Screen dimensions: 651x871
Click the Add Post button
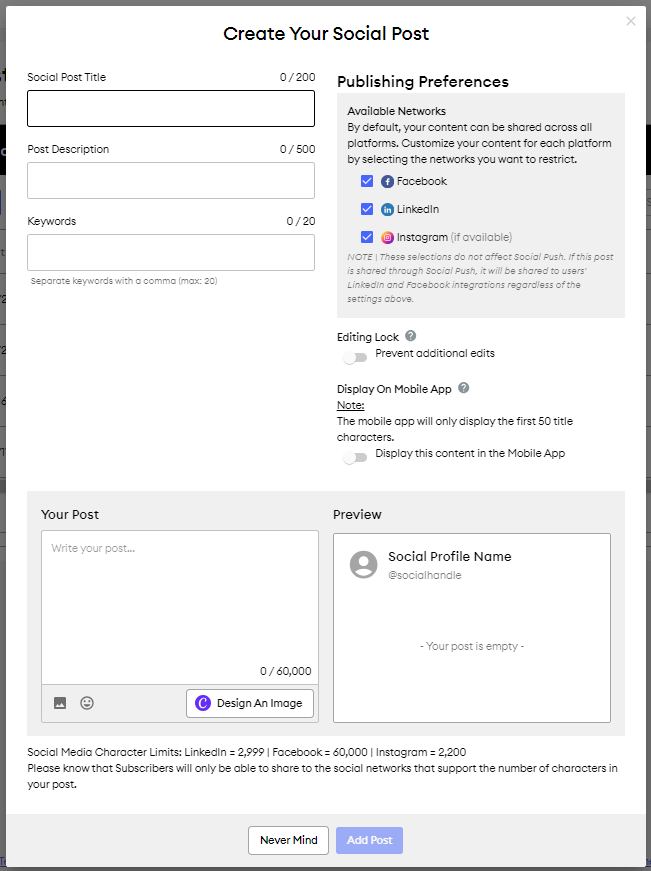(x=369, y=840)
